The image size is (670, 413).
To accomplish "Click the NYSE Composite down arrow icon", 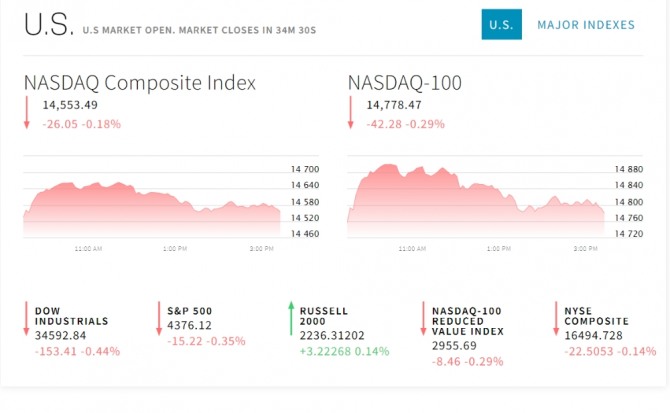I will point(556,319).
